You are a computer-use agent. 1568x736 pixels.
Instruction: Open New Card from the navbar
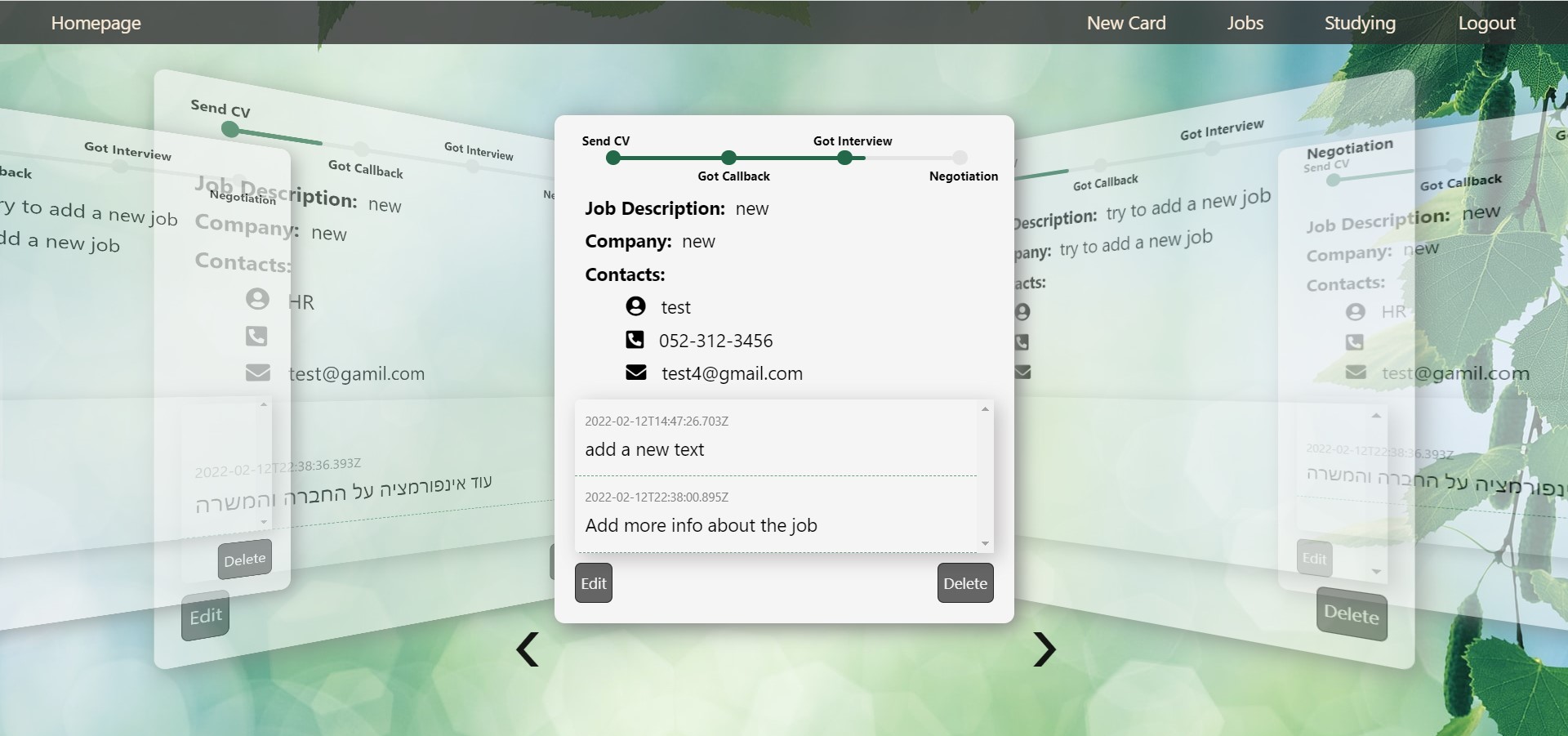(x=1126, y=23)
